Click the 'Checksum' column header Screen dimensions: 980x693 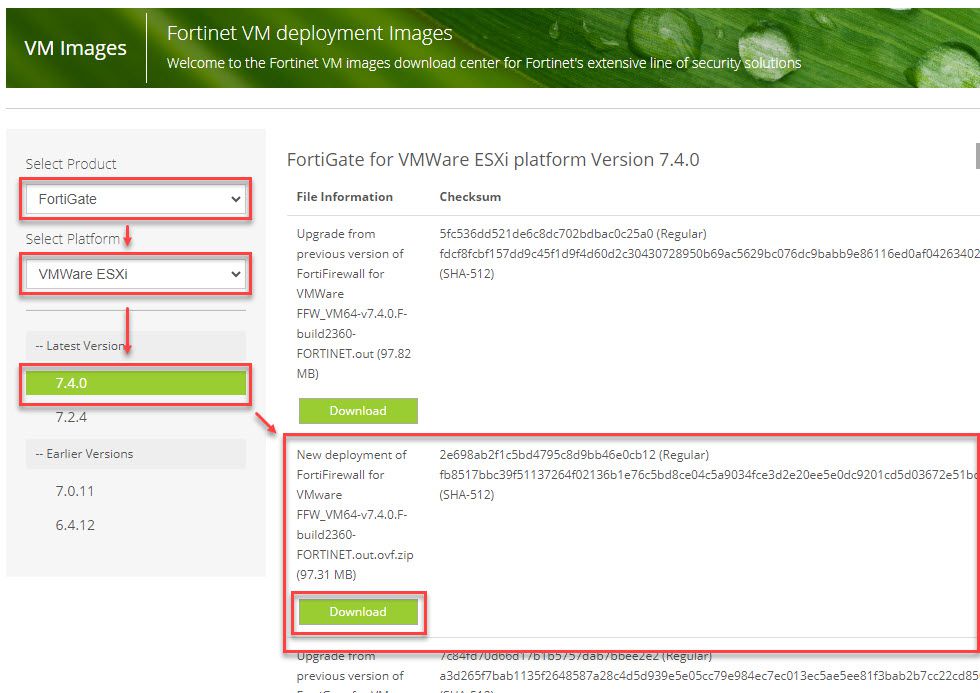470,197
